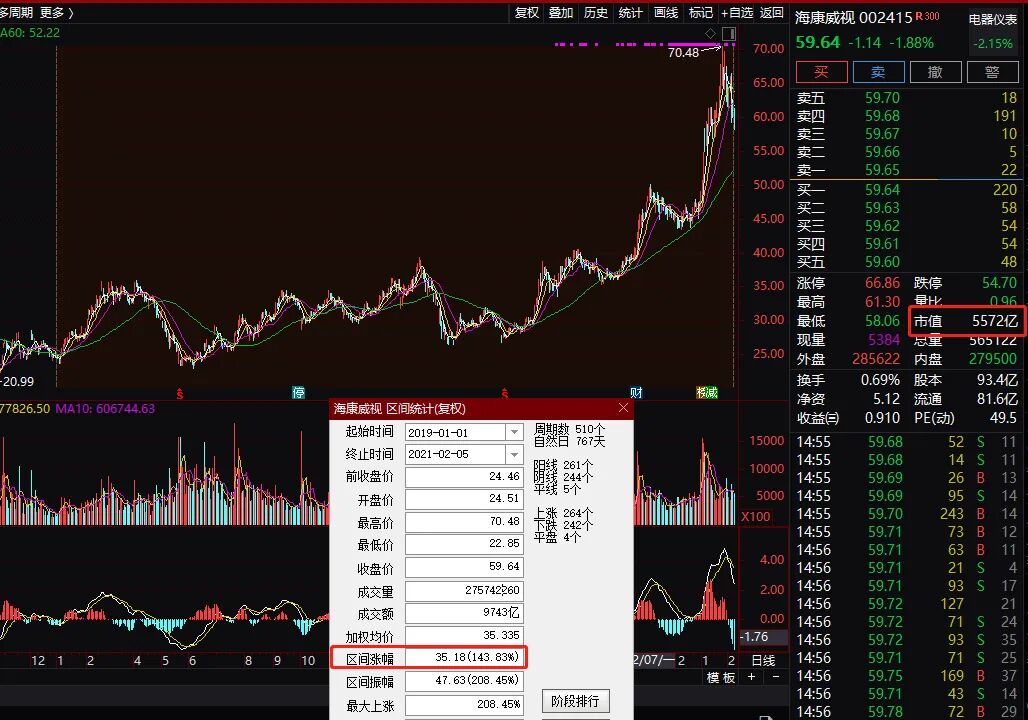This screenshot has height=720, width=1028.
Task: Click the diamond icon above chart
Action: point(711,33)
